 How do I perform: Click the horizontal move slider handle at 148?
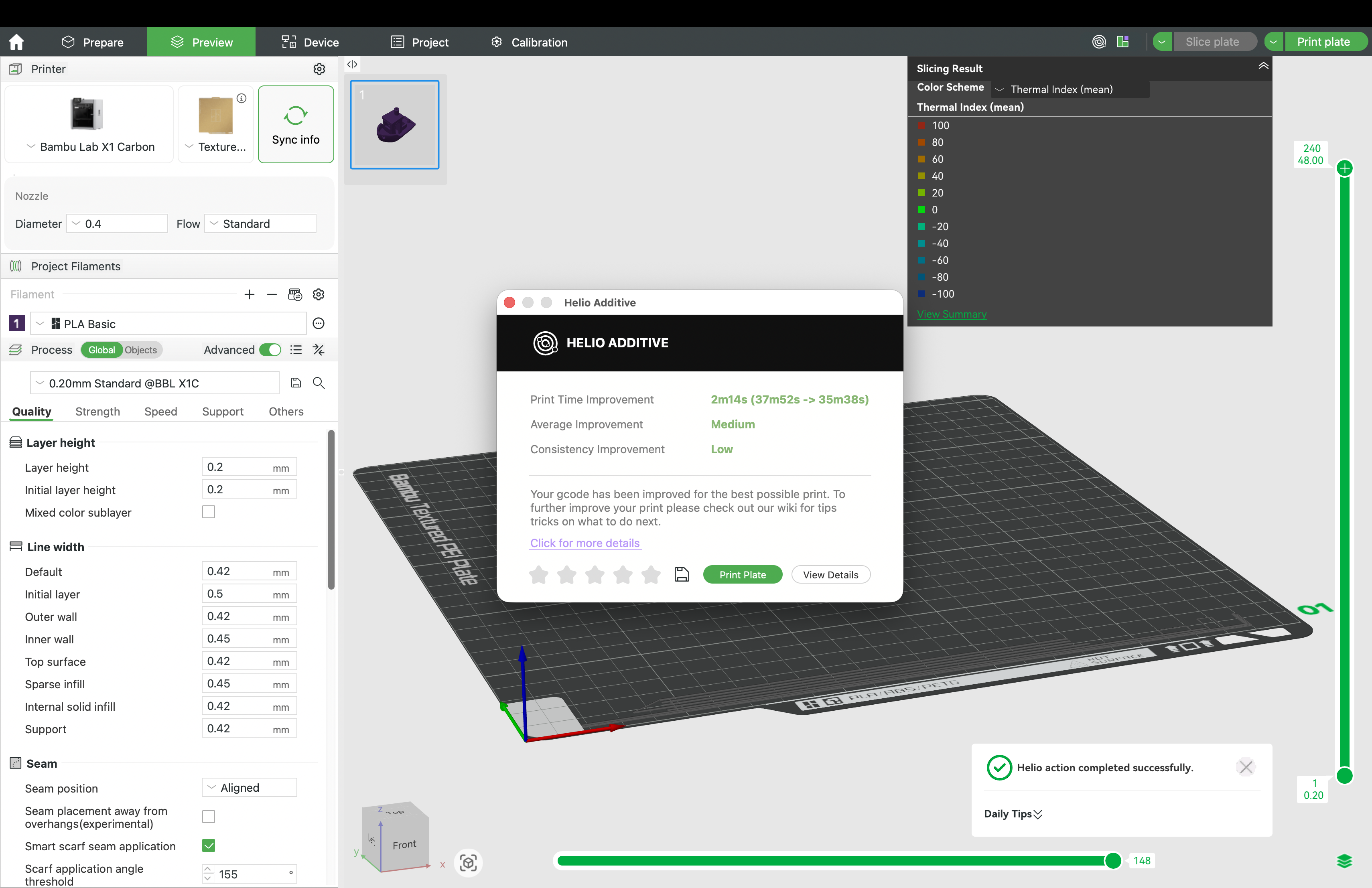tap(1112, 860)
